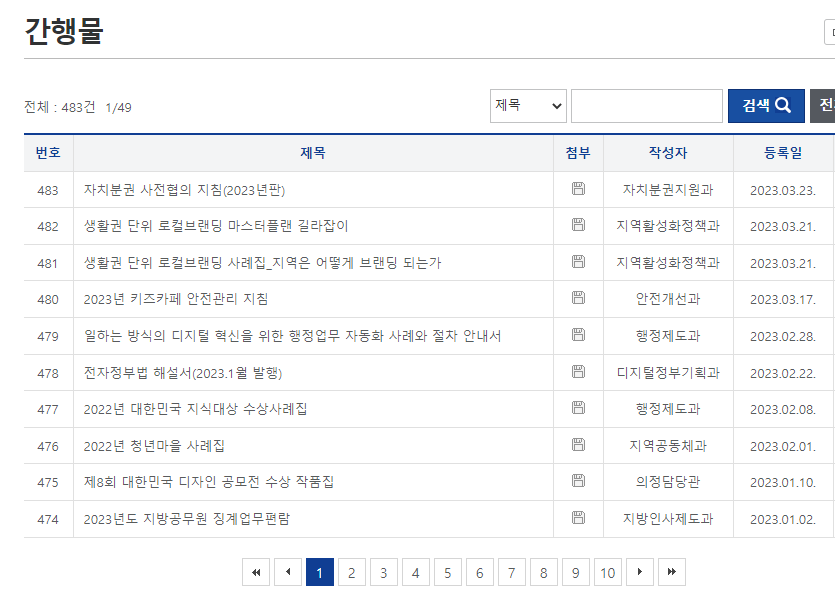The width and height of the screenshot is (835, 596).
Task: Click row number 474 cell
Action: (48, 519)
